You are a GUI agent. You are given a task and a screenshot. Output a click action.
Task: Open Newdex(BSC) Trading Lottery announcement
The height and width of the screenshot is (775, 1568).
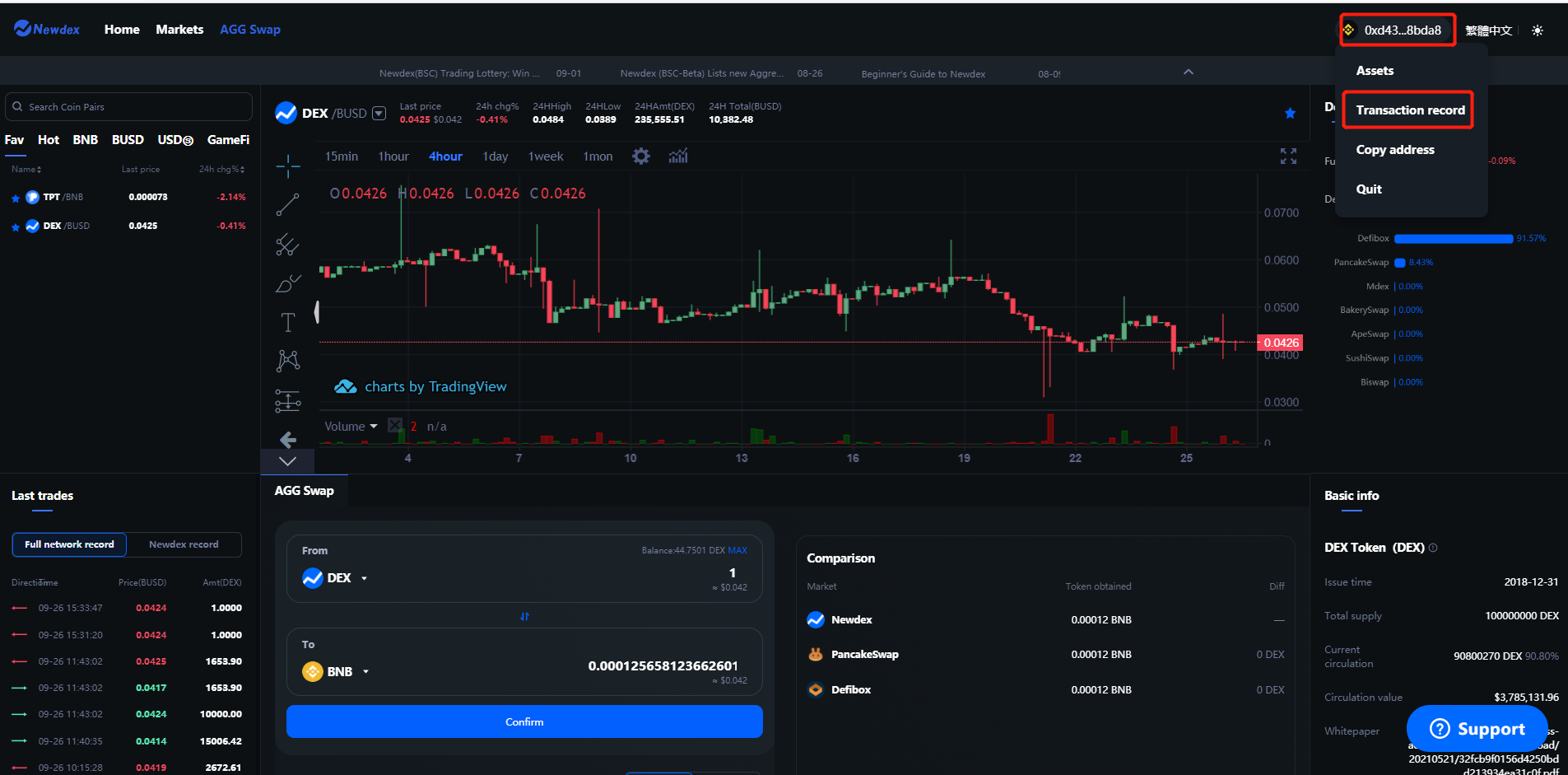tap(459, 73)
